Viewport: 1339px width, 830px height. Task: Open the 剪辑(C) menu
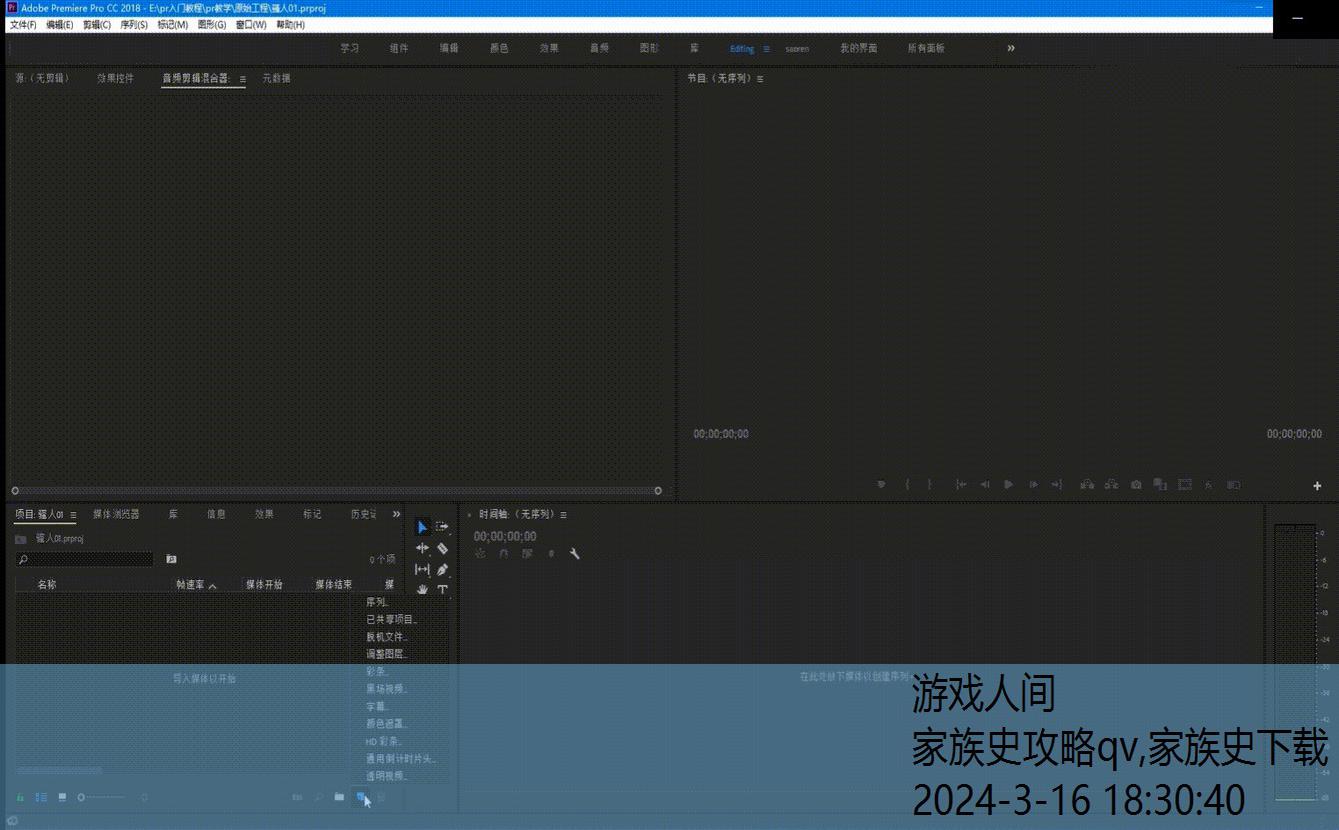[x=97, y=25]
